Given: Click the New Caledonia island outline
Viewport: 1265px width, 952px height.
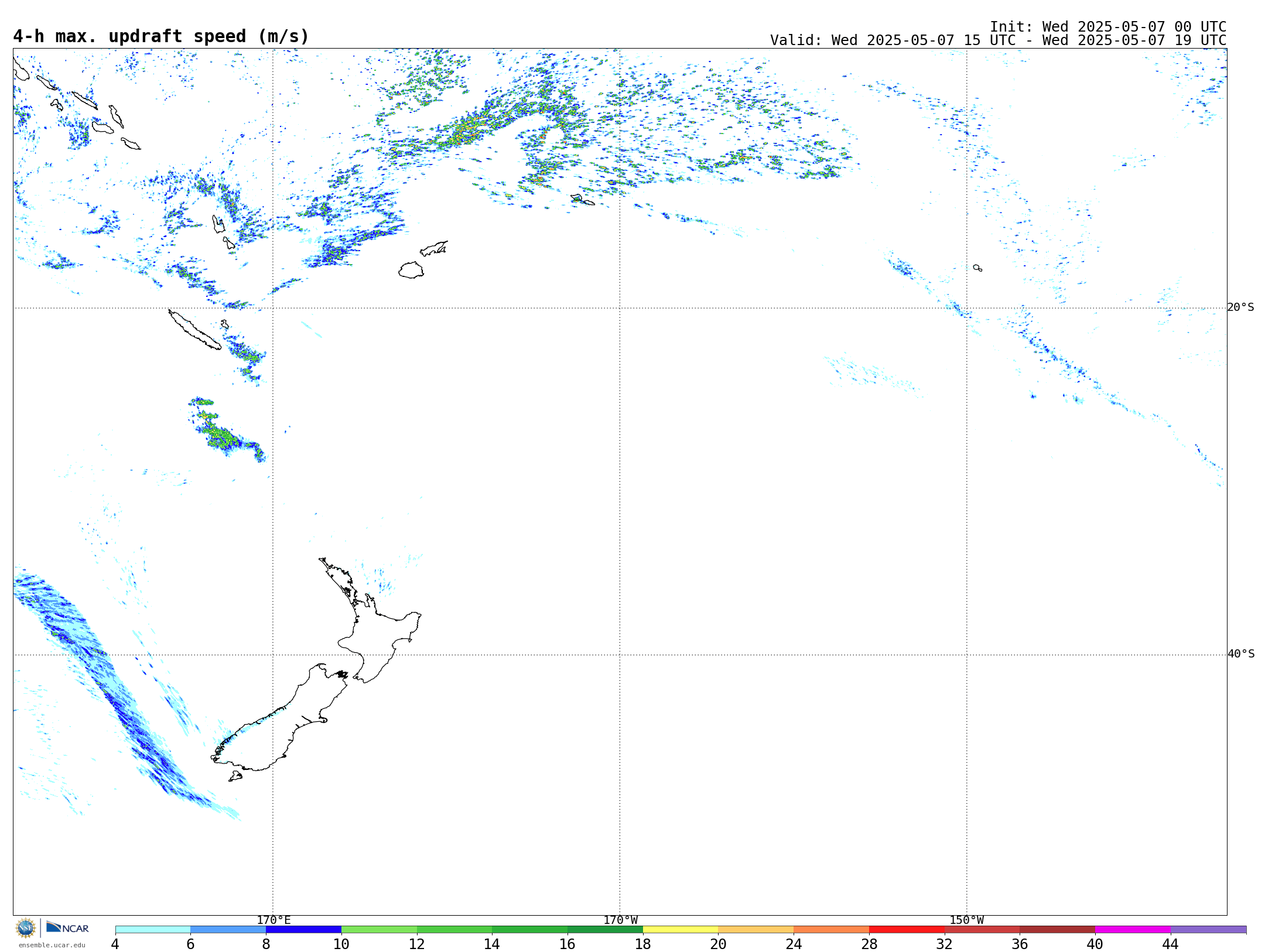Looking at the screenshot, I should 194,330.
